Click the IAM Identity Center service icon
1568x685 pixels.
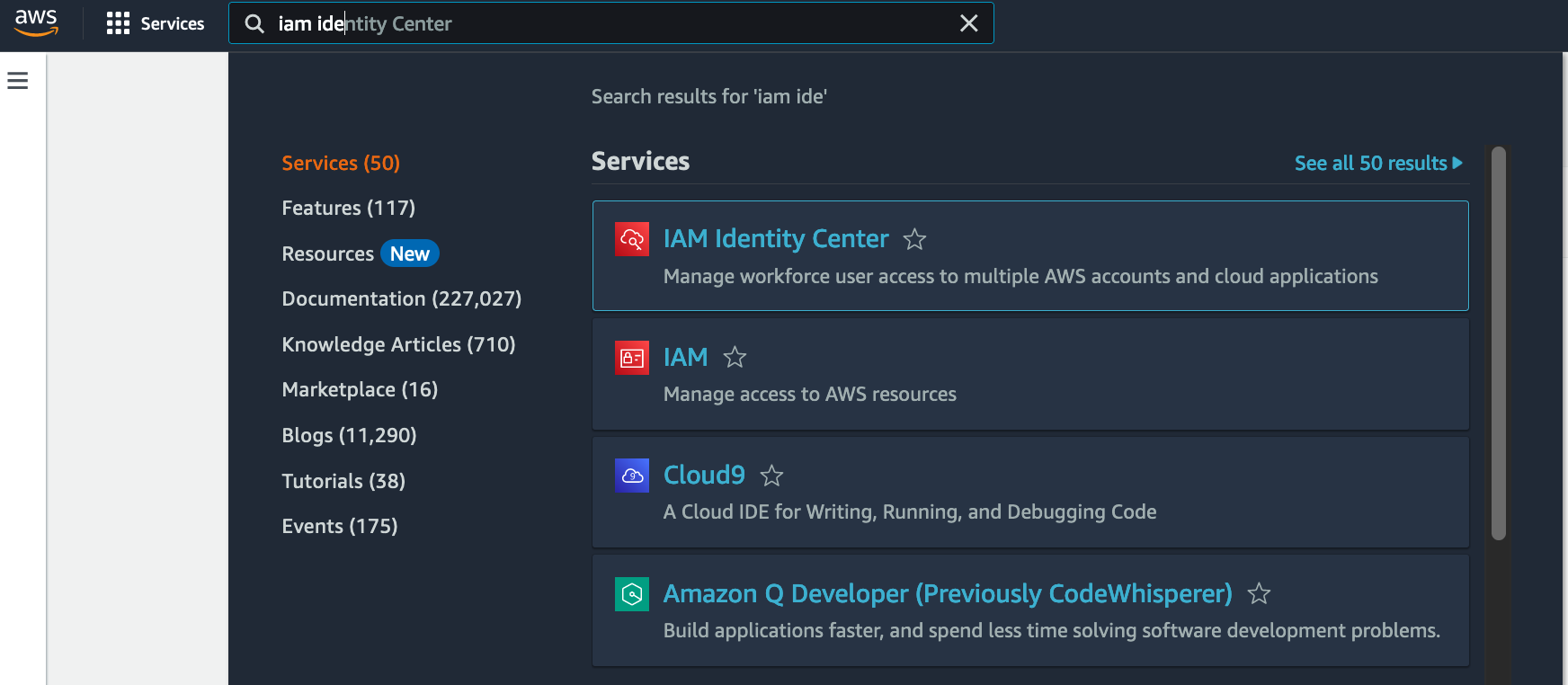[632, 239]
